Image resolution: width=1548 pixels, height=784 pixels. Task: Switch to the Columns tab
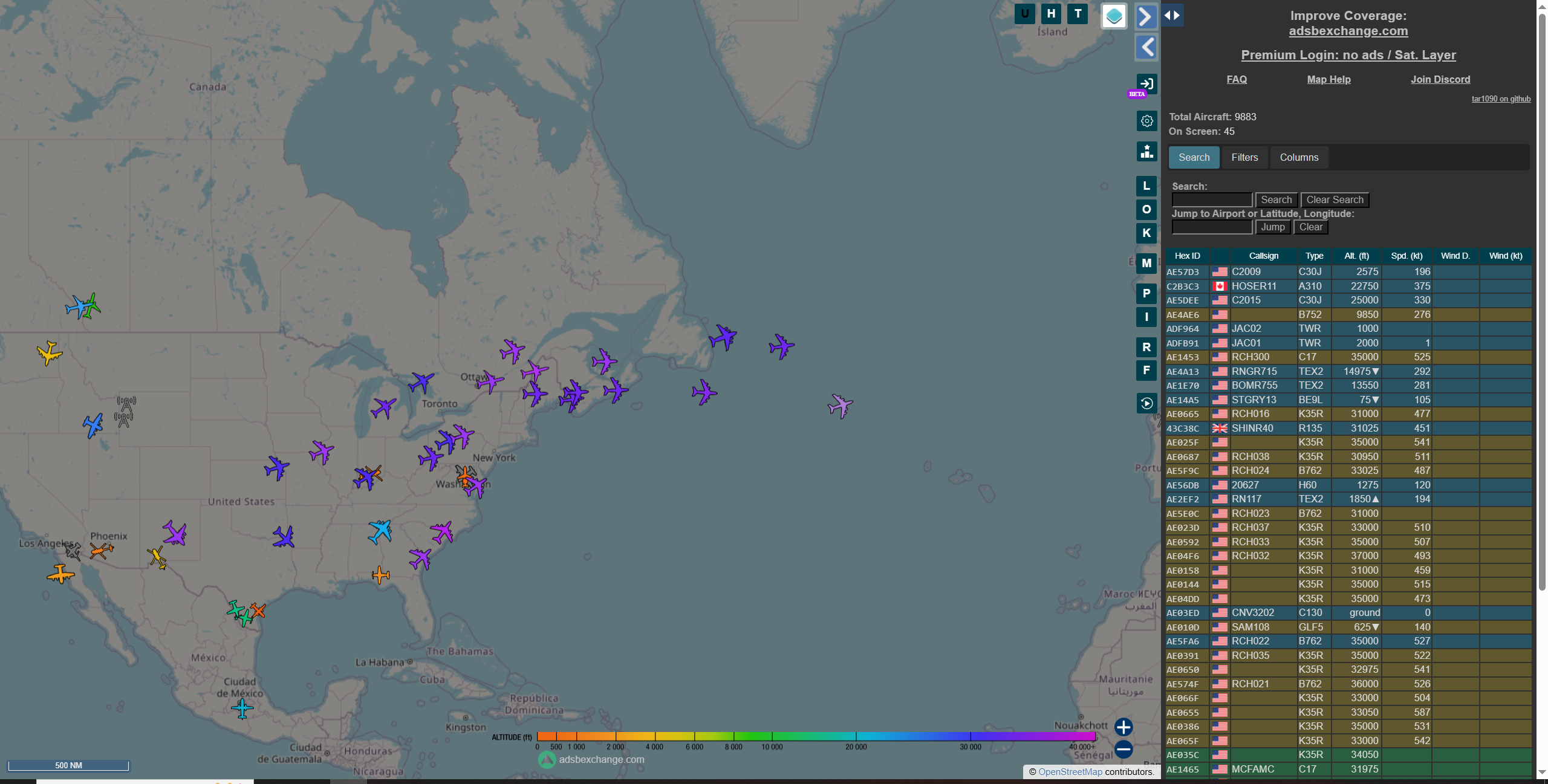point(1299,158)
